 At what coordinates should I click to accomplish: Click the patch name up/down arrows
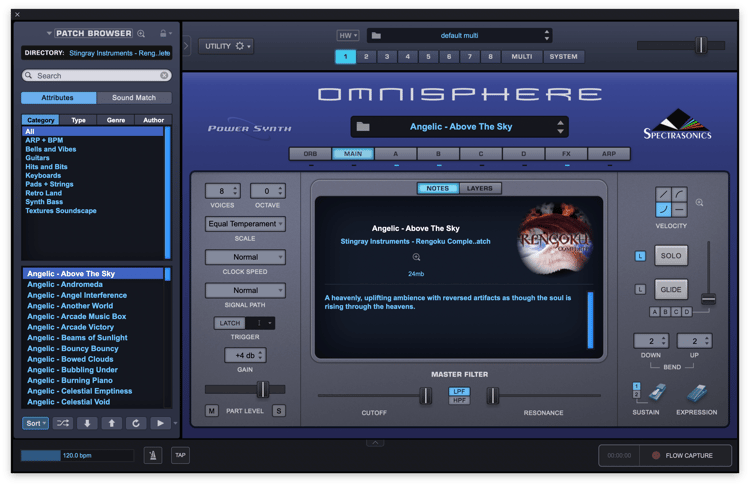point(560,127)
